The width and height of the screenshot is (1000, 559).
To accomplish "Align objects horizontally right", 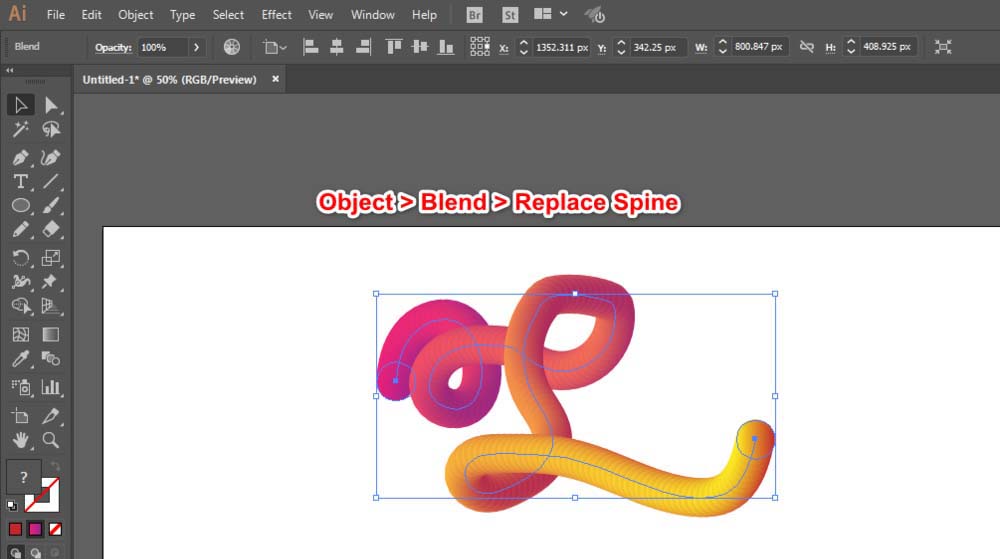I will [x=364, y=47].
